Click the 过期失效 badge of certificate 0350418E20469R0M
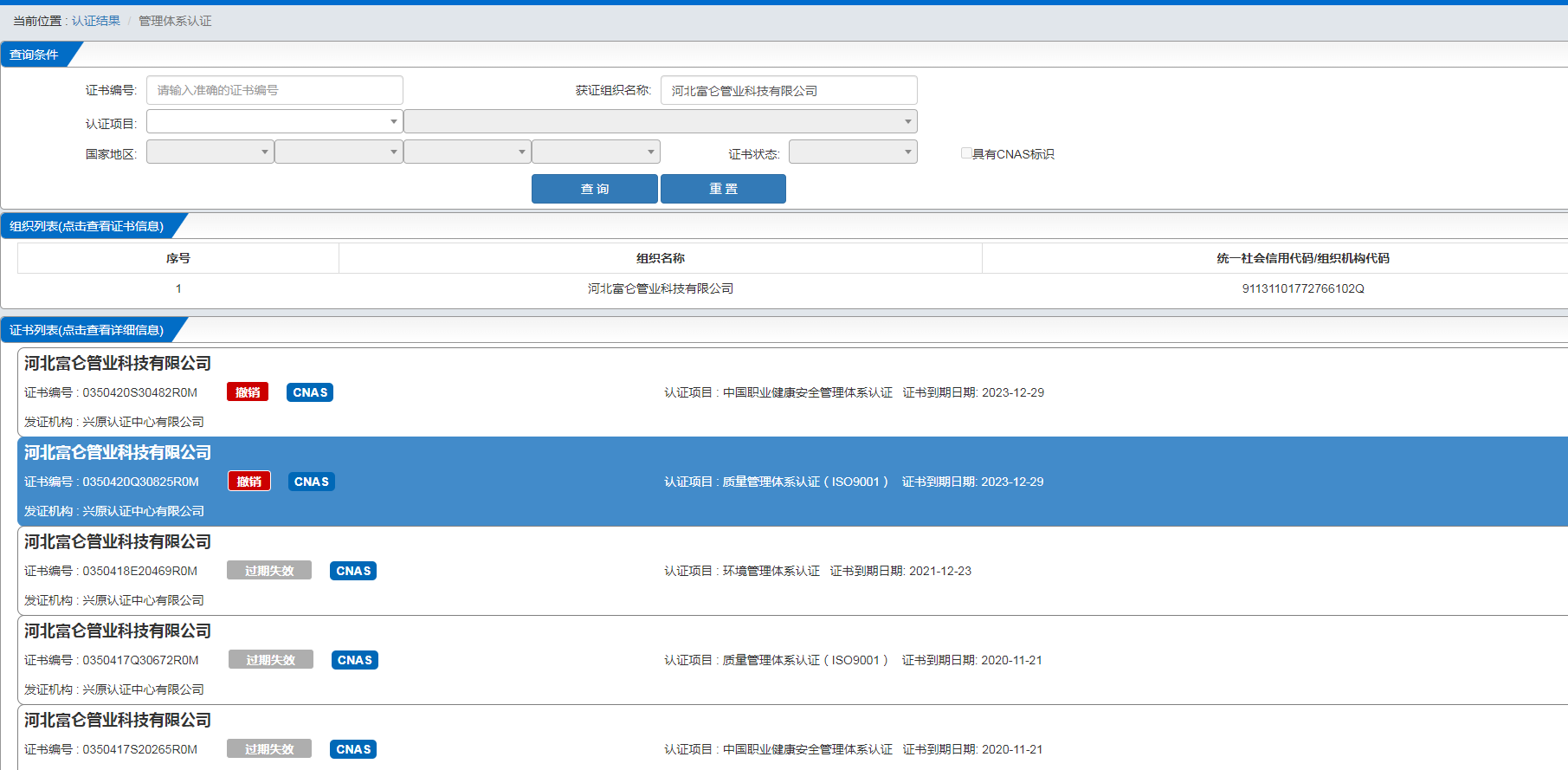This screenshot has width=1568, height=770. pos(269,571)
